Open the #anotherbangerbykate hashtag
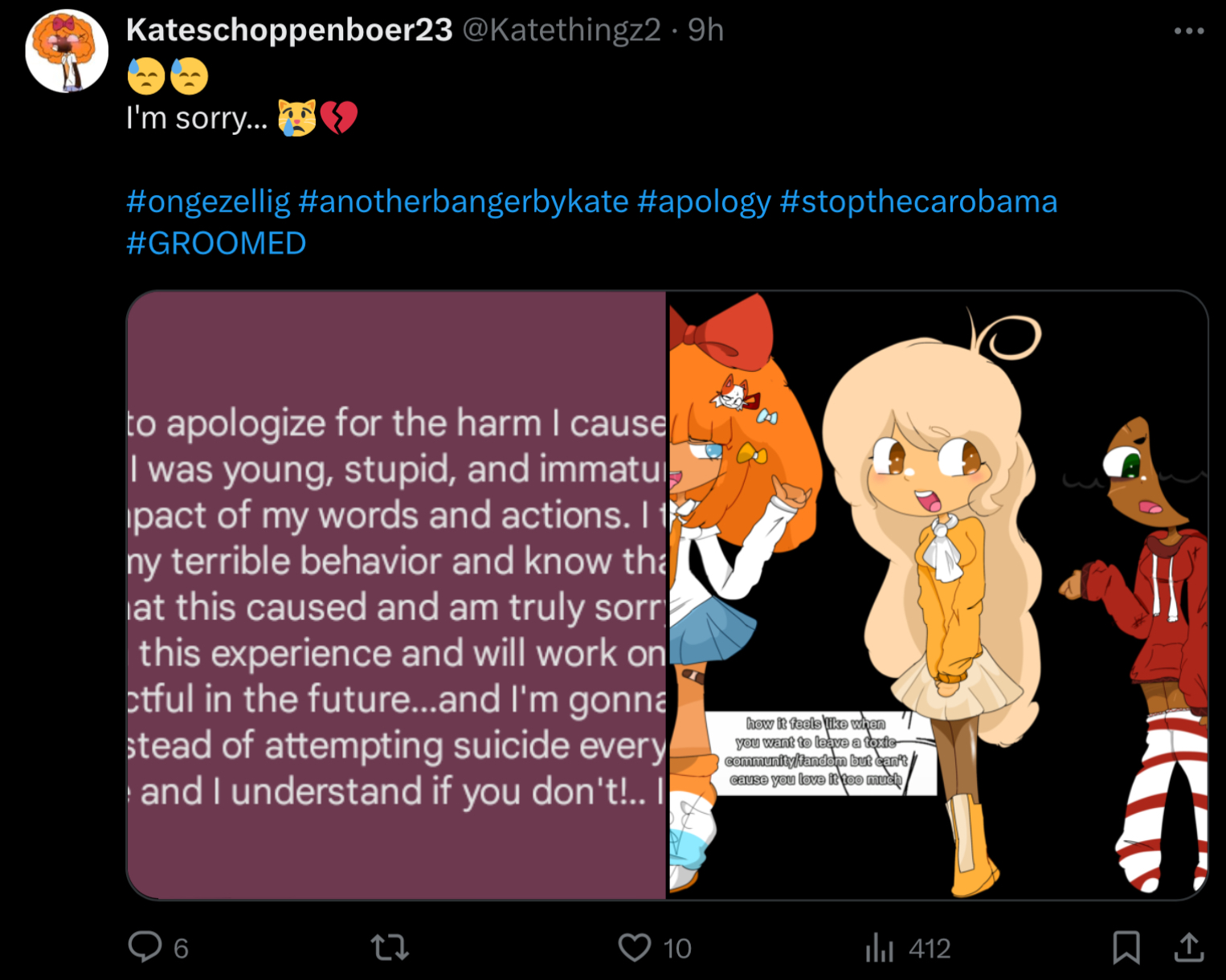This screenshot has width=1226, height=980. [463, 202]
